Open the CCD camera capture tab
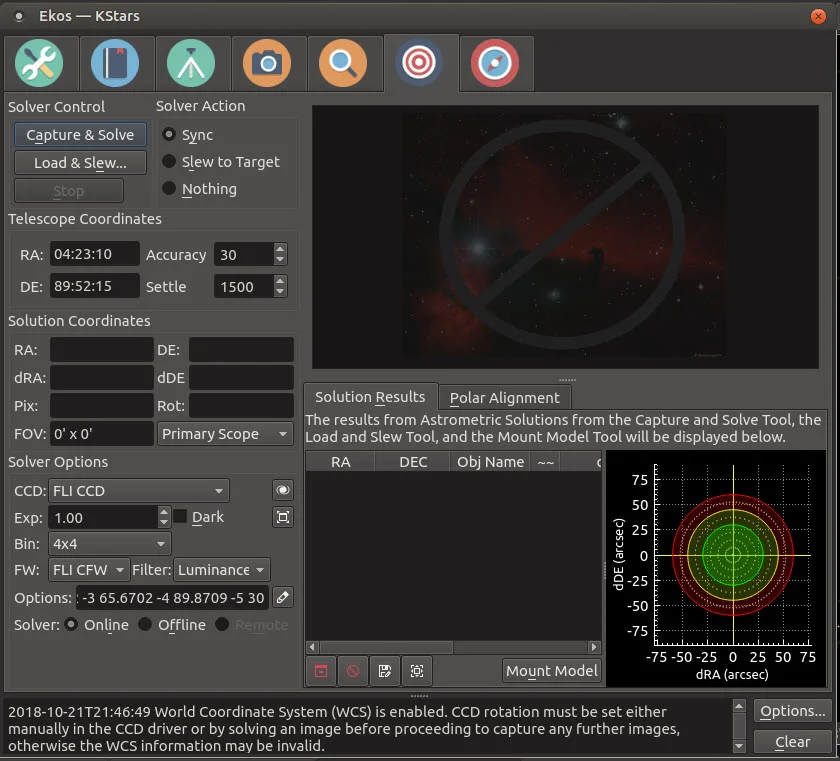Image resolution: width=840 pixels, height=761 pixels. point(267,63)
